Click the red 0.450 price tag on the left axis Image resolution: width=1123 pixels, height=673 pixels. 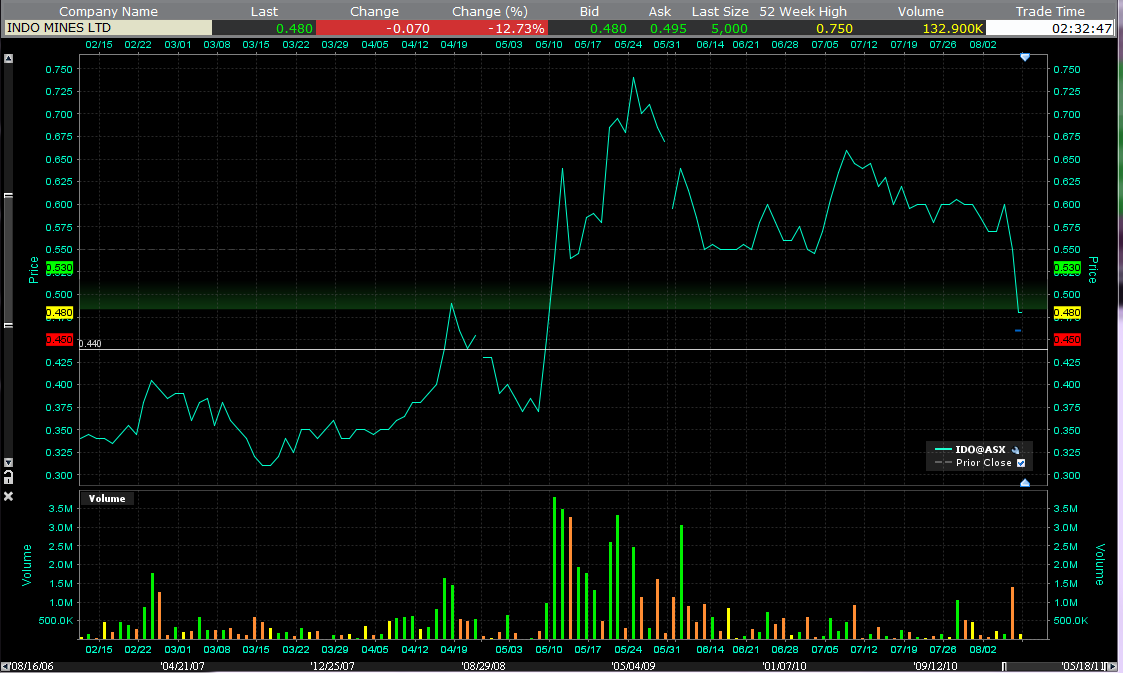57,340
